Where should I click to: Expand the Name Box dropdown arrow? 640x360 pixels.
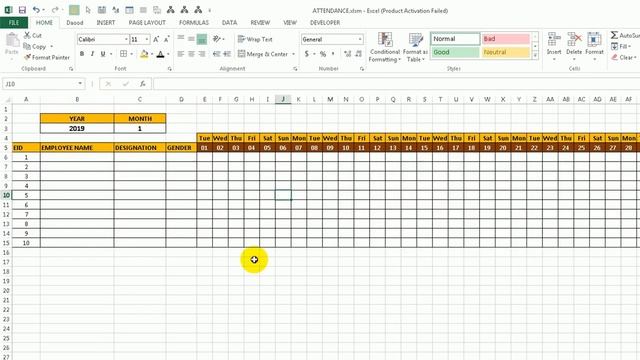[80, 84]
